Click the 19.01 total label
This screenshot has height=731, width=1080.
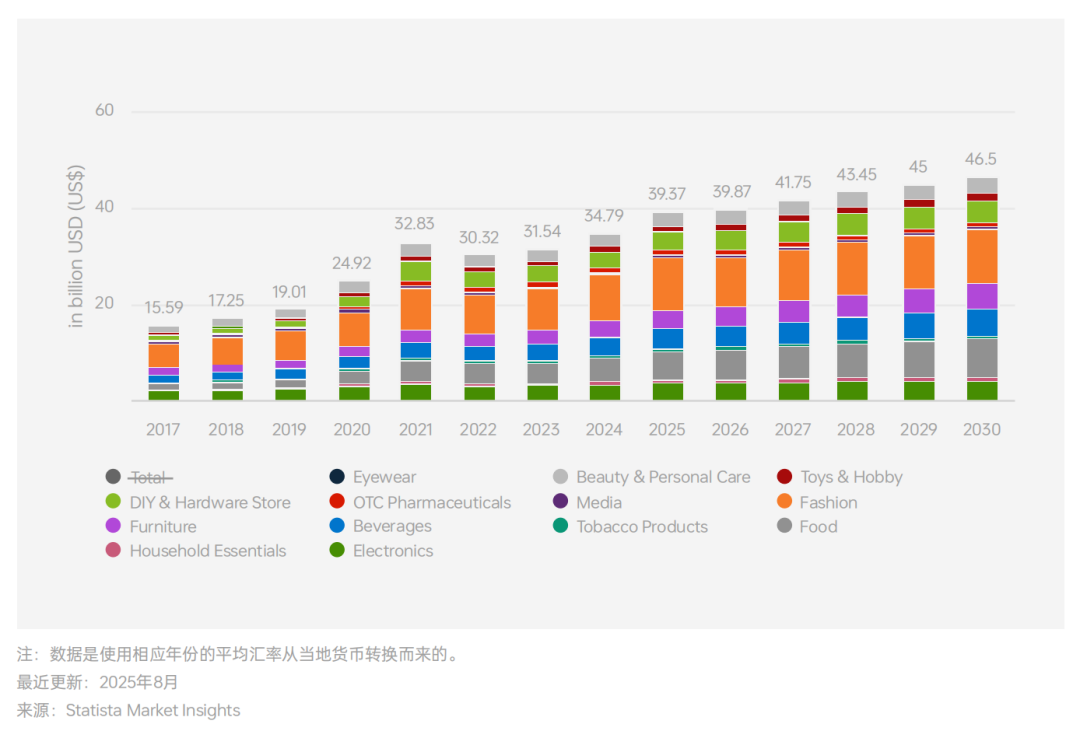tap(289, 292)
